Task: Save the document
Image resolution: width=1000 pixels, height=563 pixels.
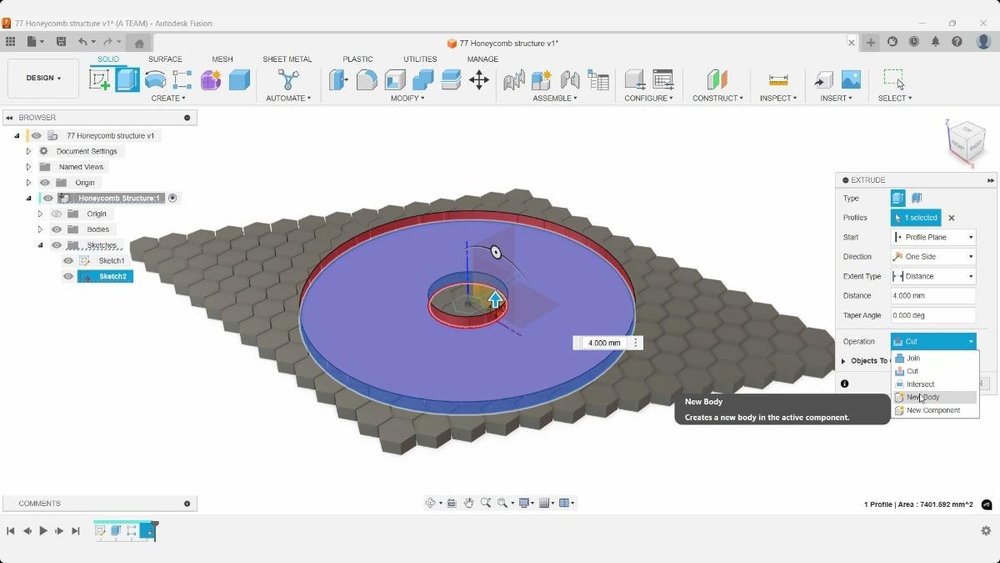Action: point(61,41)
